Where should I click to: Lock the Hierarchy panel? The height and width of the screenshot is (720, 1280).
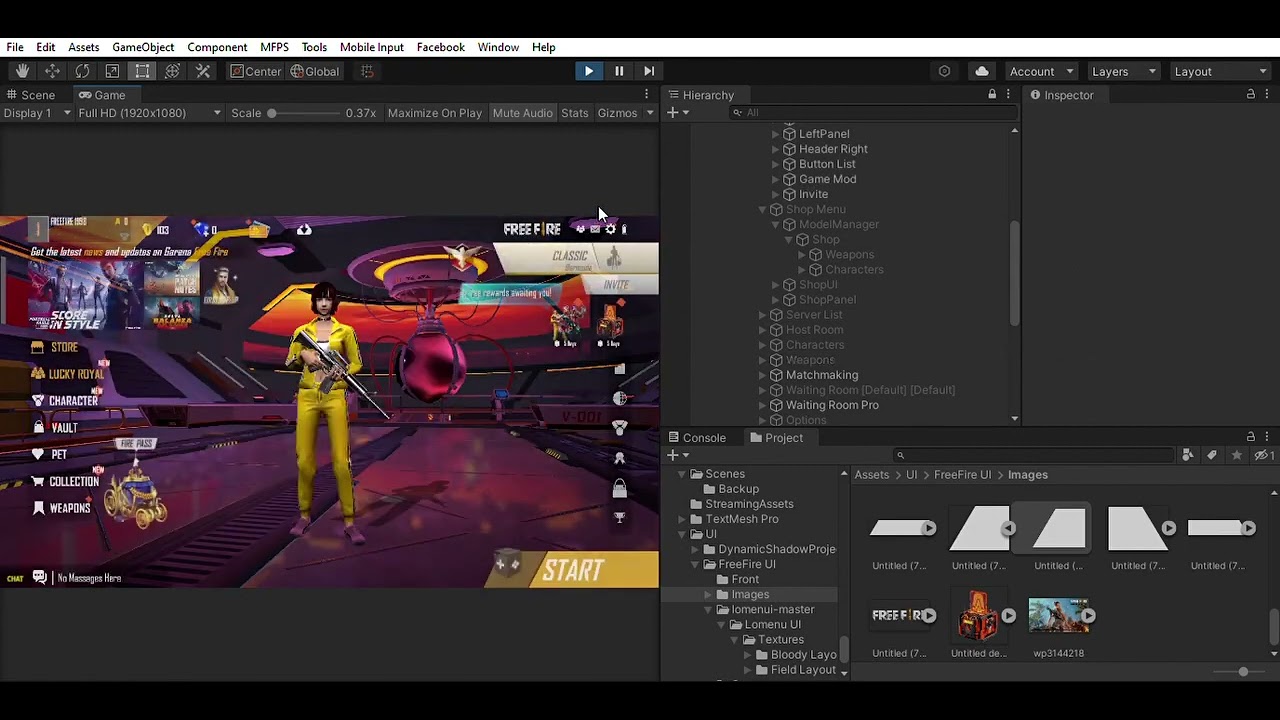click(992, 94)
